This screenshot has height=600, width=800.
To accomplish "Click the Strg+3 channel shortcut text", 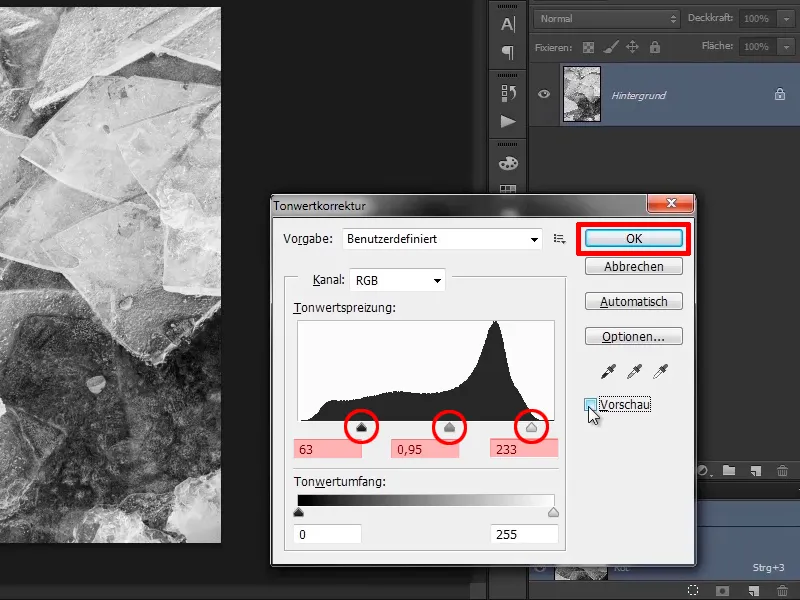I will click(768, 567).
